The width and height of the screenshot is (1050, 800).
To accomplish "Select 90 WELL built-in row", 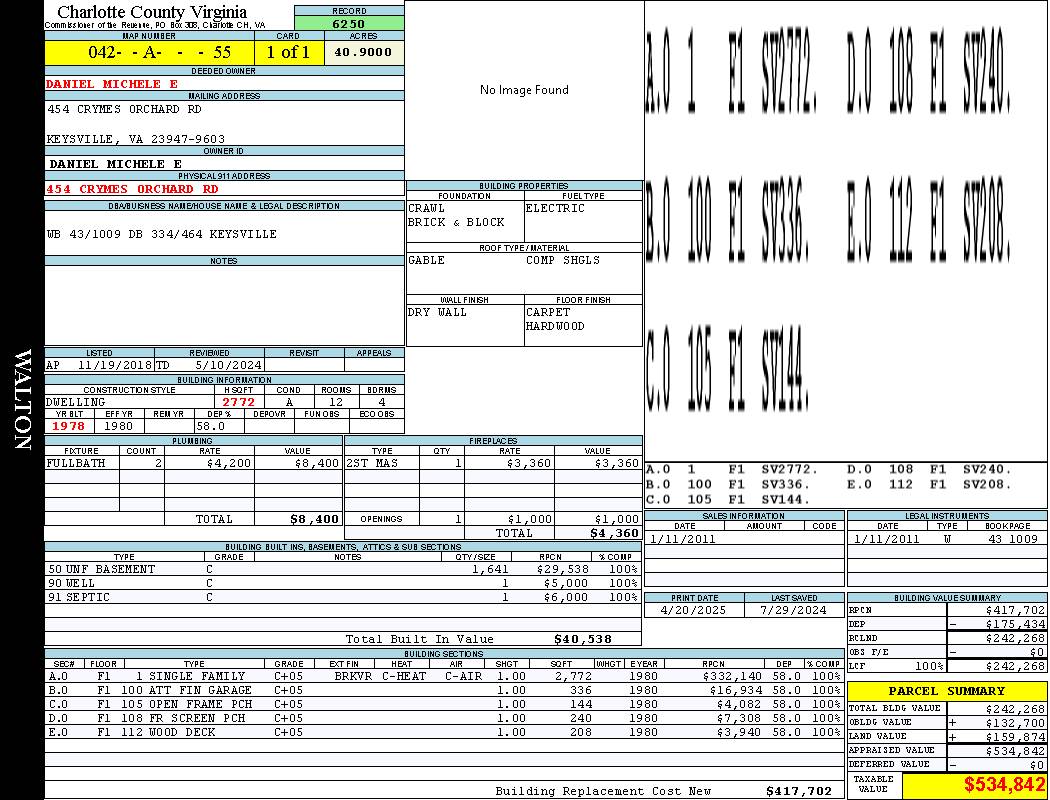I will 342,584.
